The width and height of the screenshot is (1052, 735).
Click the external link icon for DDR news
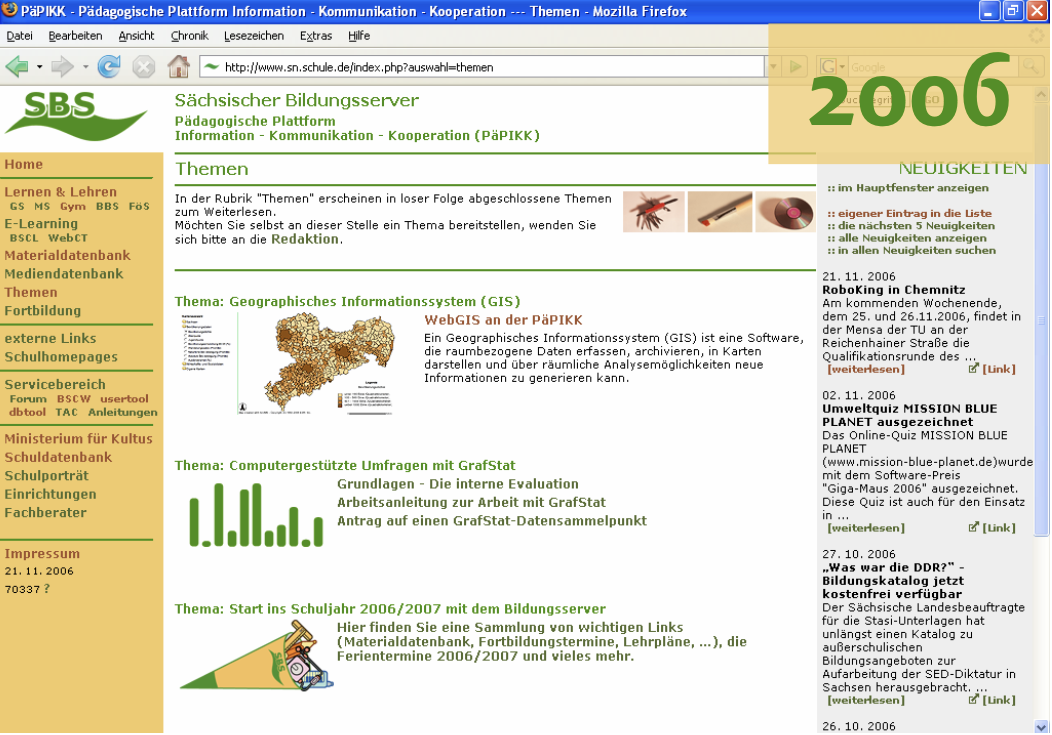coord(974,699)
